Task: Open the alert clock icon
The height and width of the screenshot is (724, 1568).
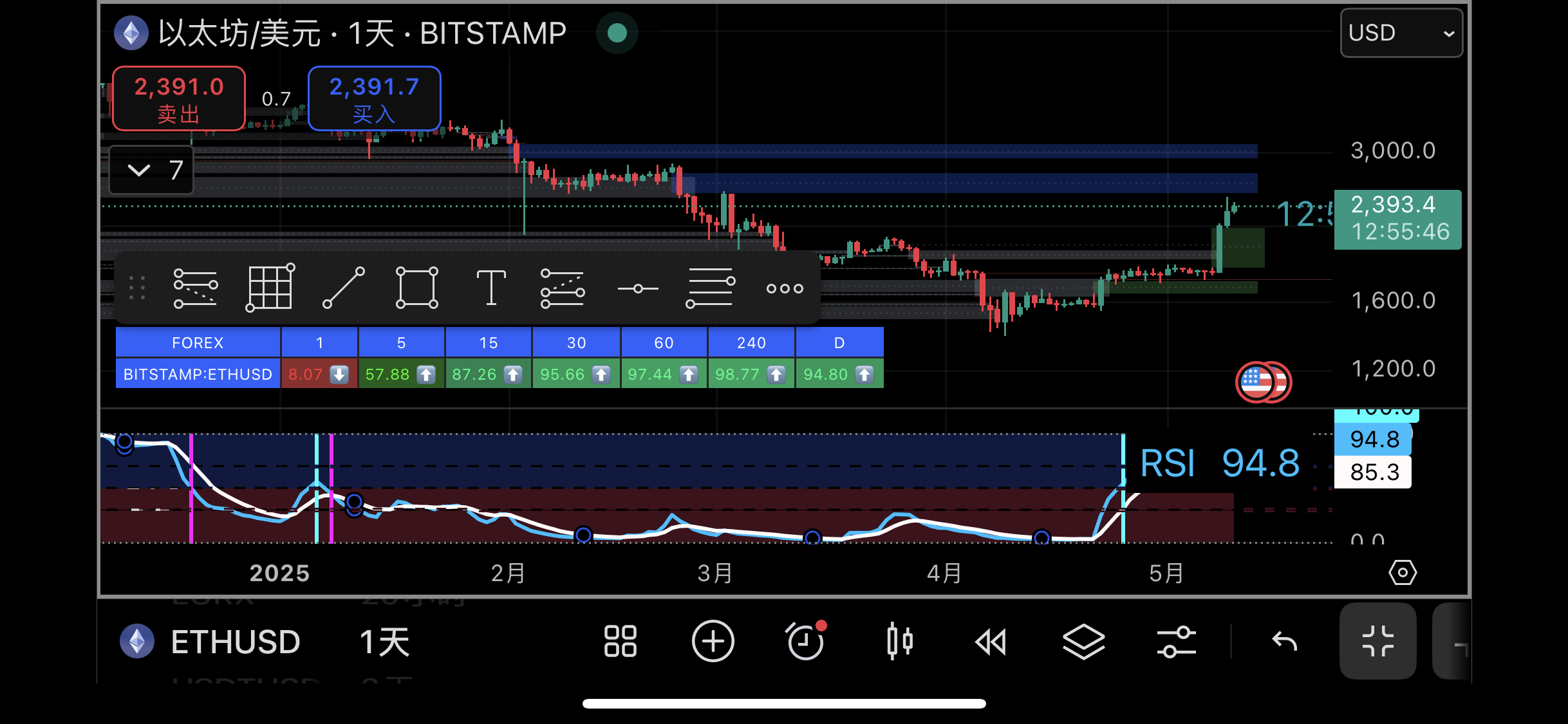Action: [x=805, y=642]
